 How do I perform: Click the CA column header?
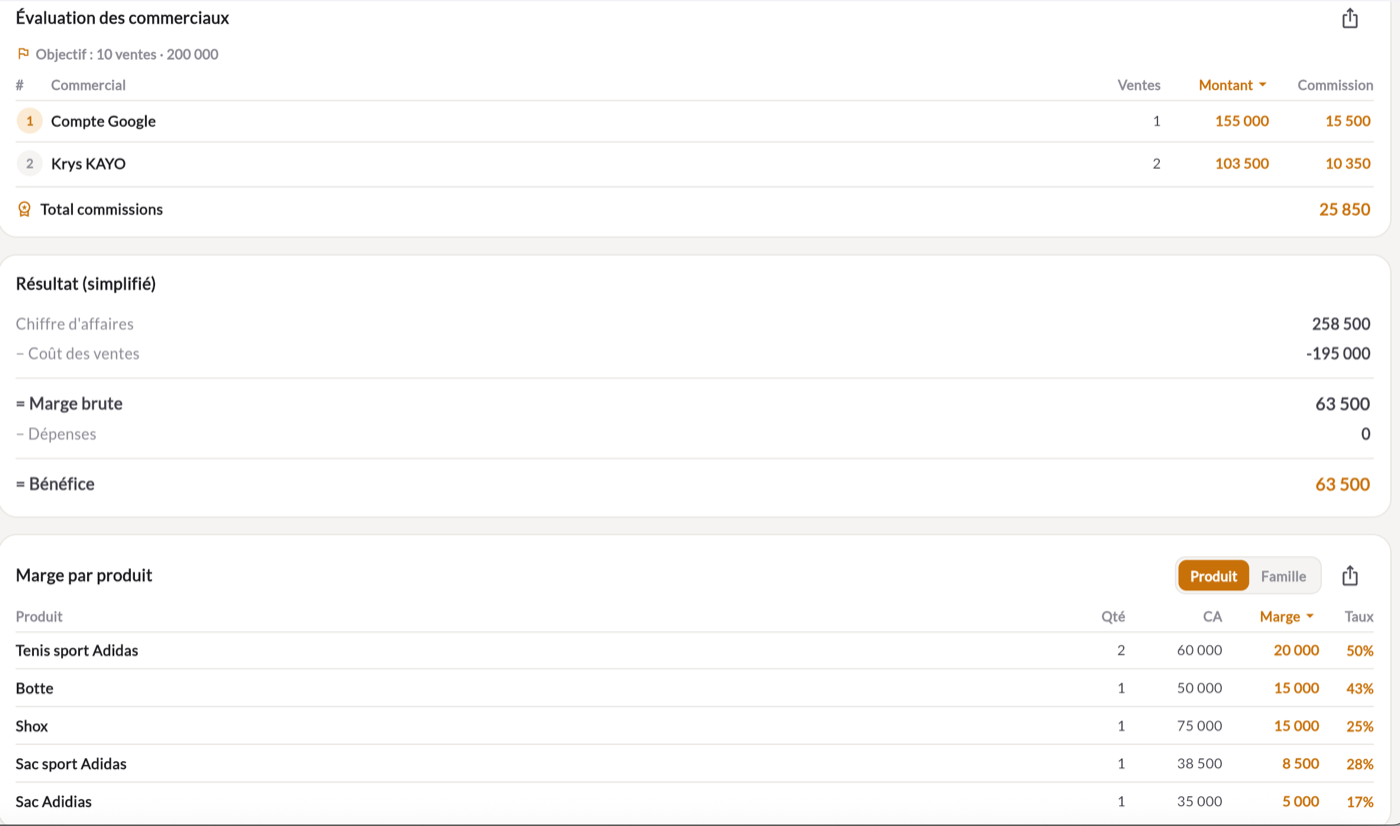click(x=1212, y=617)
